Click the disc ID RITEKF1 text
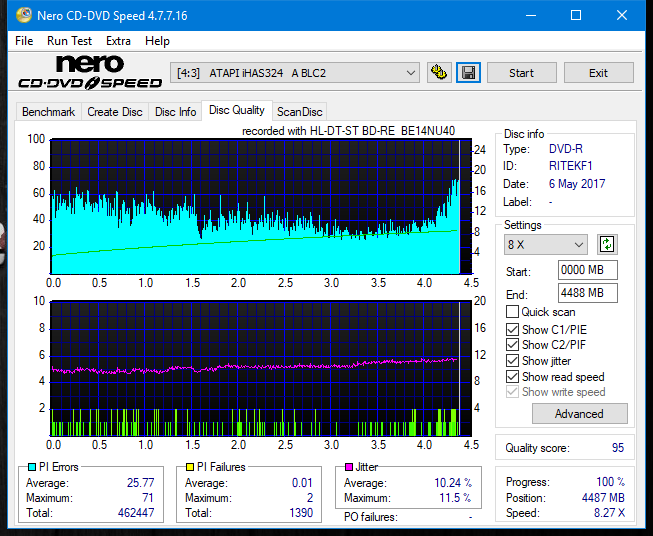653x536 pixels. [570, 166]
